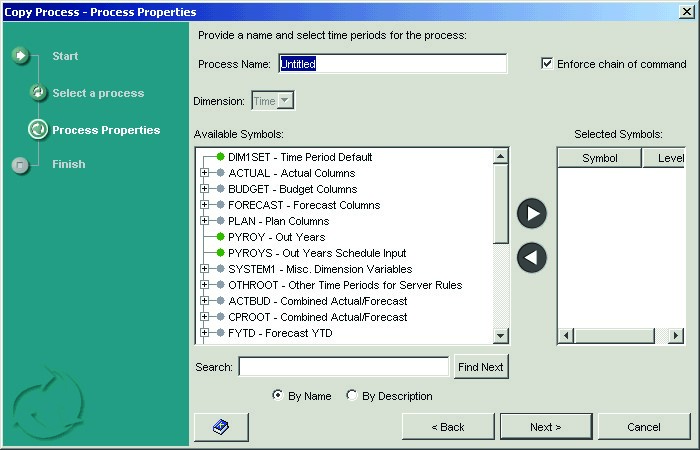700x450 pixels.
Task: Click the right arrow add symbol button
Action: (532, 214)
